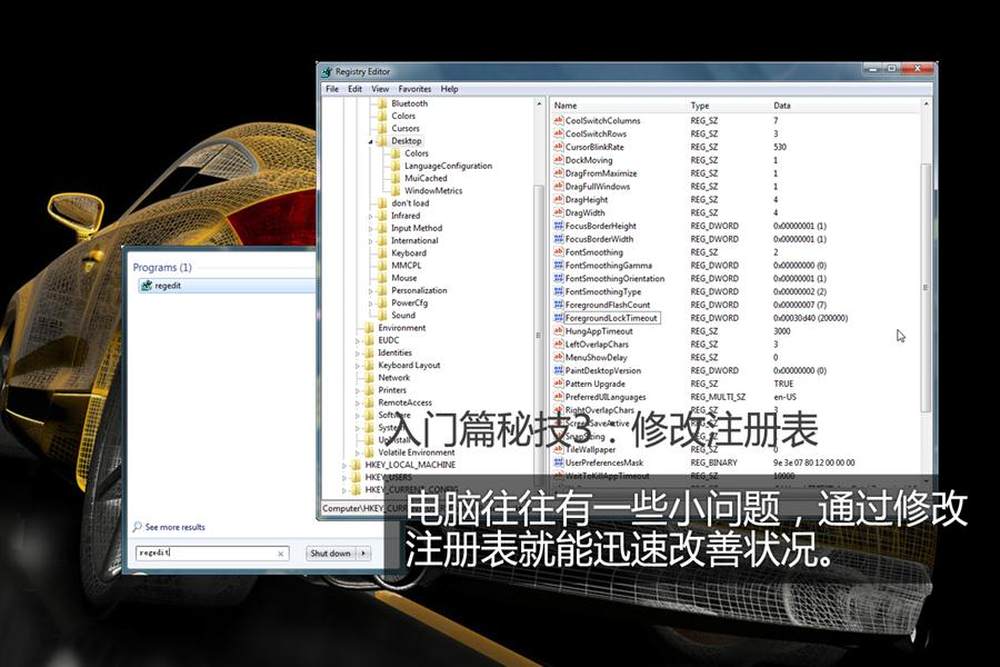Click the FocusBorderHeight DWORD value icon
This screenshot has width=1000, height=667.
point(558,226)
